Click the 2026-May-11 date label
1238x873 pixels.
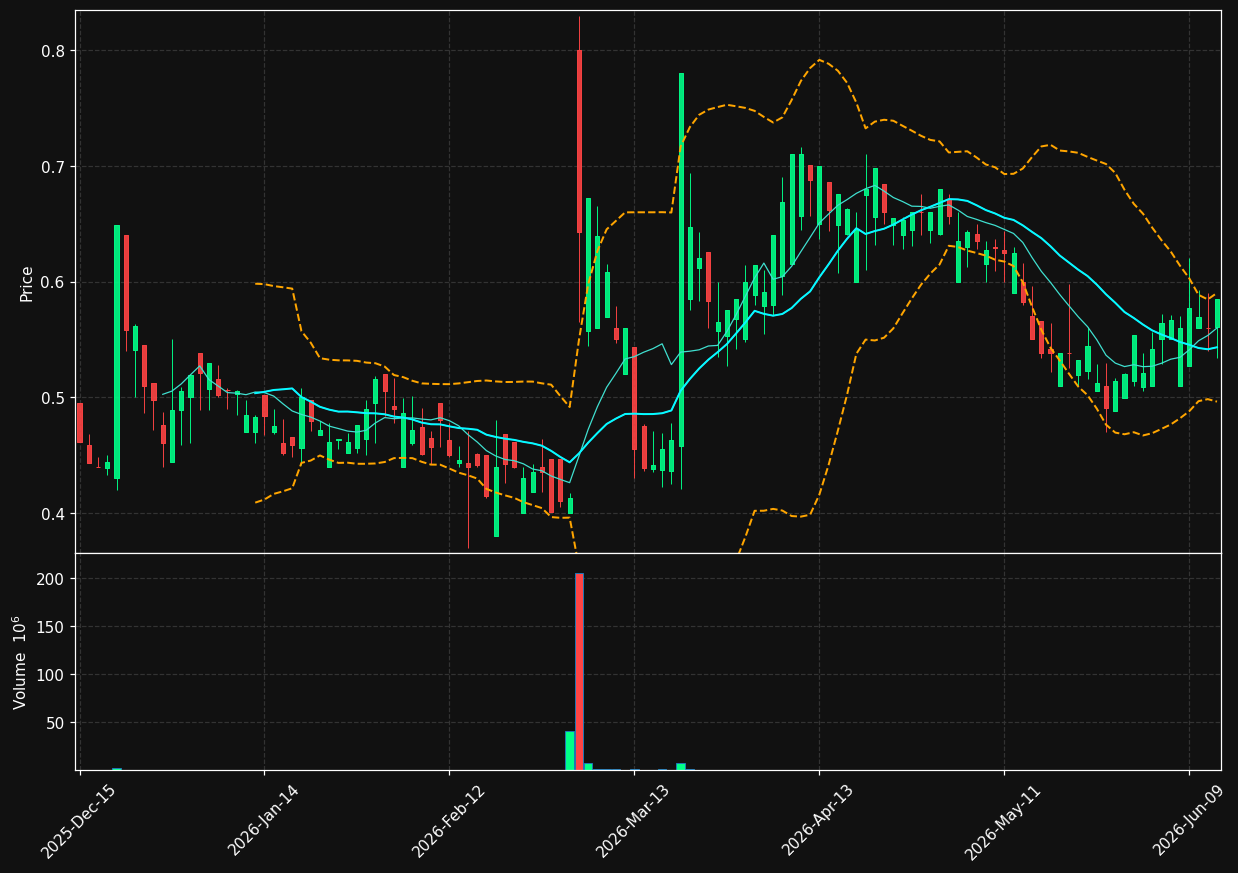coord(1003,821)
